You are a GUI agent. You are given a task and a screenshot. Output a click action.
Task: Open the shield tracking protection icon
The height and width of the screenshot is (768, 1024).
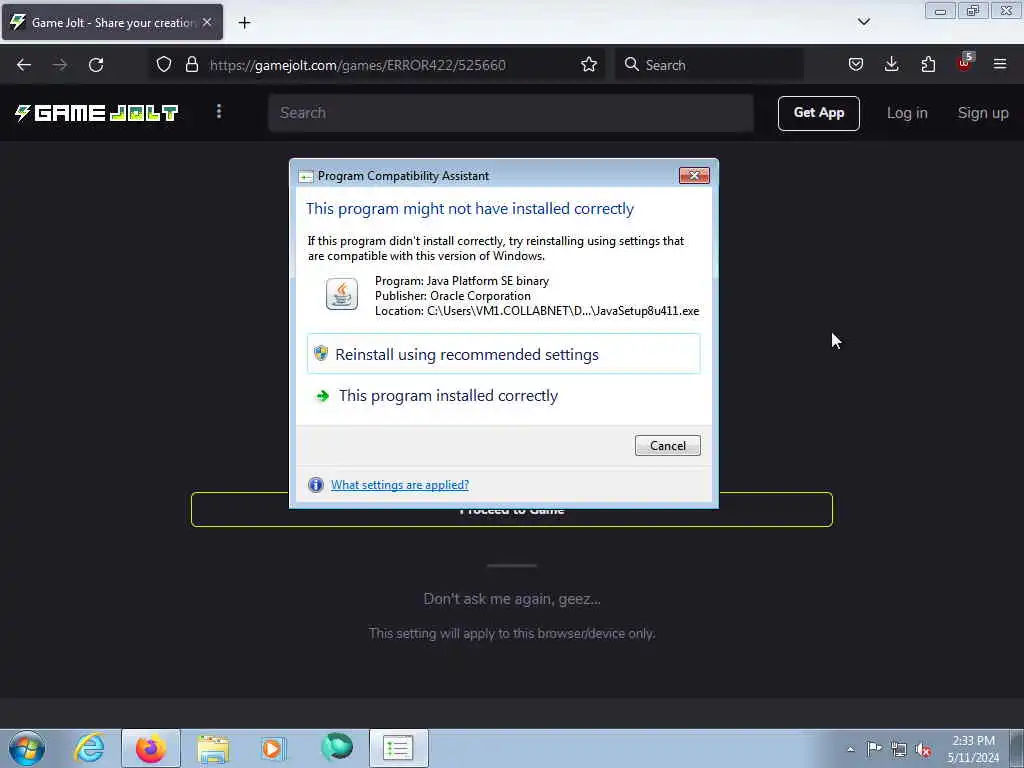[x=164, y=65]
